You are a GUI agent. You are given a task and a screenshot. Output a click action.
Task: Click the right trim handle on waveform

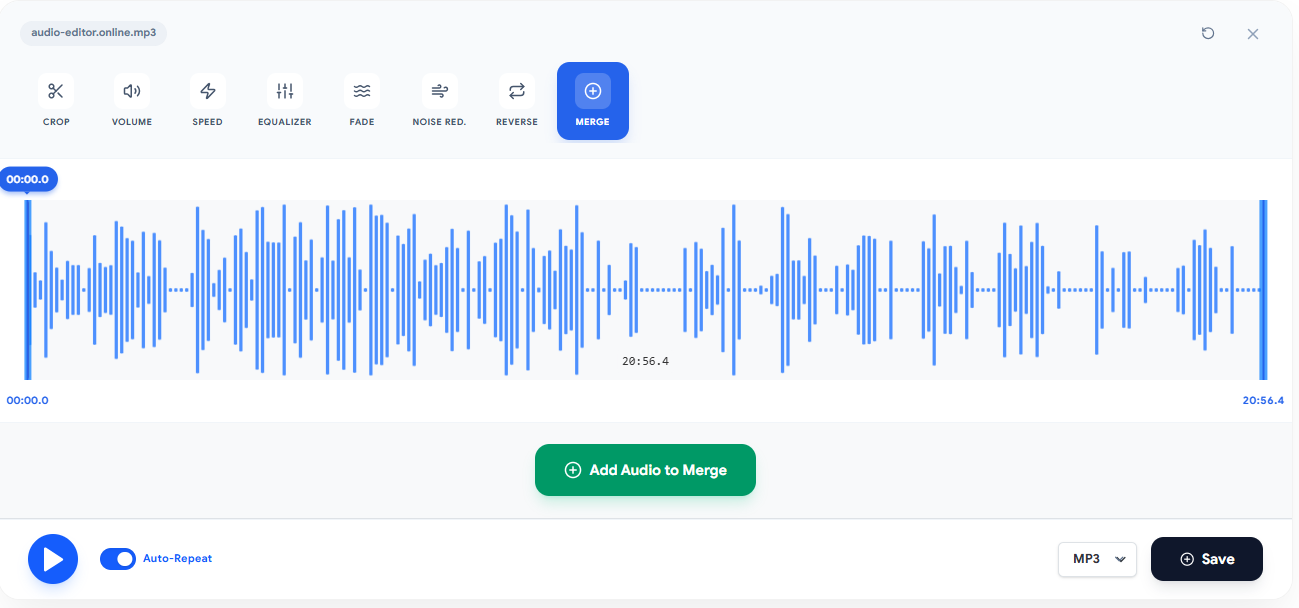1263,290
